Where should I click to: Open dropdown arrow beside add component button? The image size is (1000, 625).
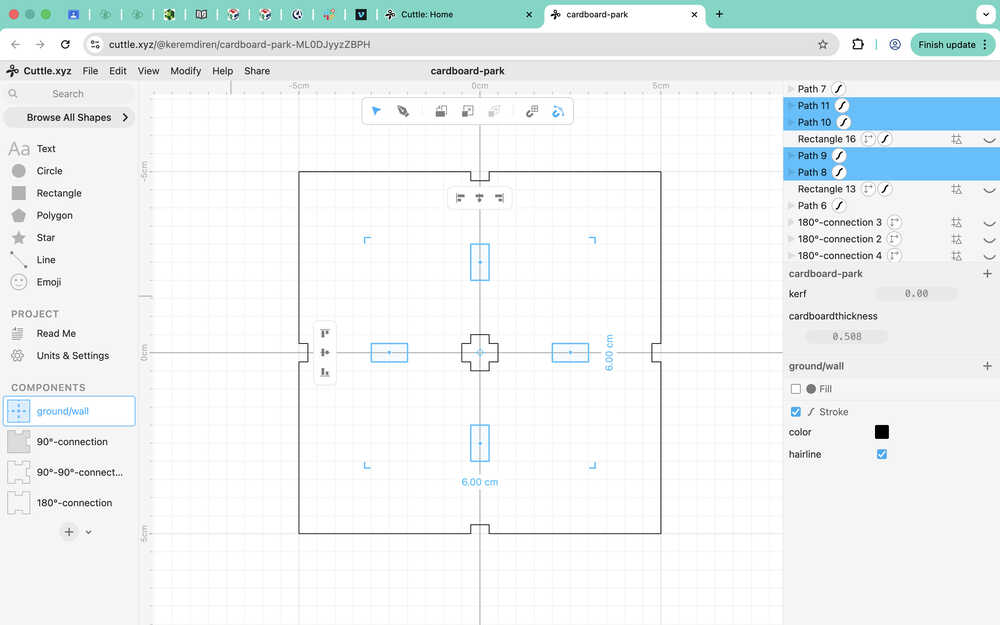88,532
